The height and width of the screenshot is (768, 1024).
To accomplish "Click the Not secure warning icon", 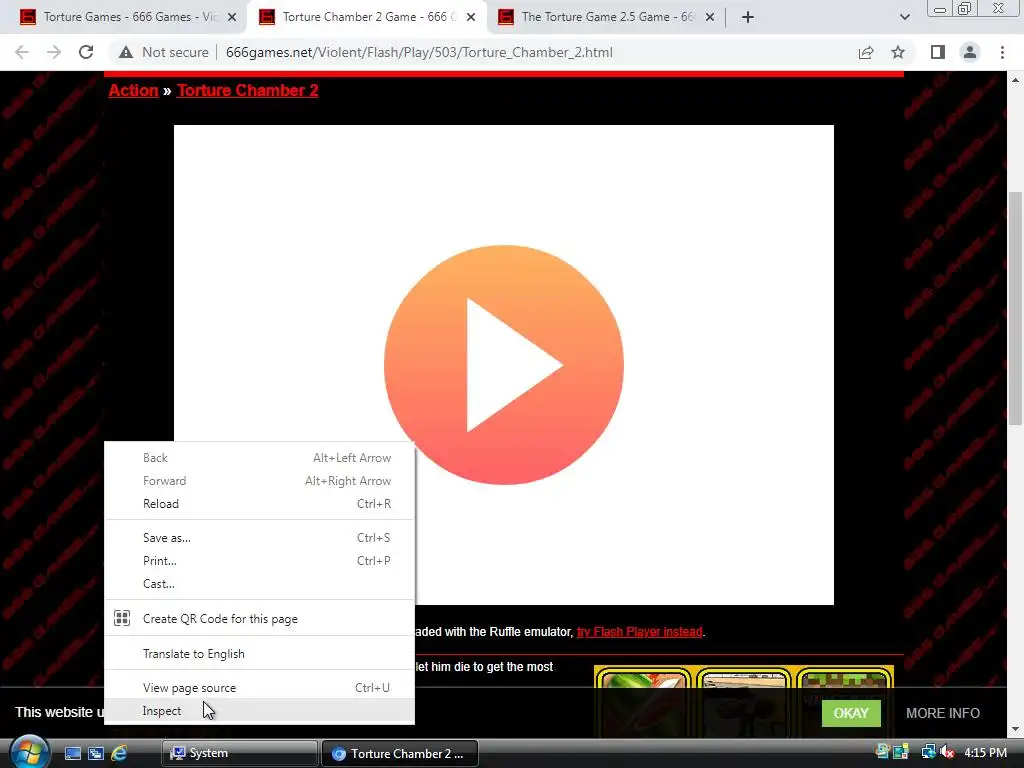I will [x=126, y=52].
